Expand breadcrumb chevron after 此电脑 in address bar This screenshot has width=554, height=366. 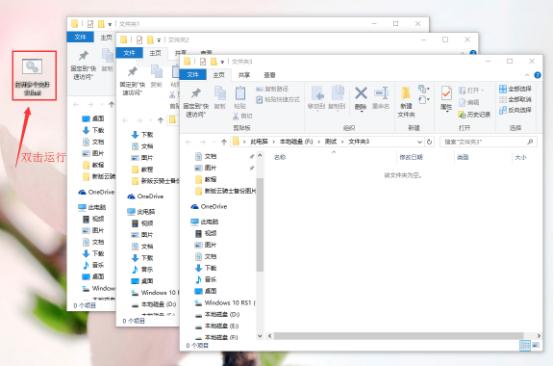273,142
